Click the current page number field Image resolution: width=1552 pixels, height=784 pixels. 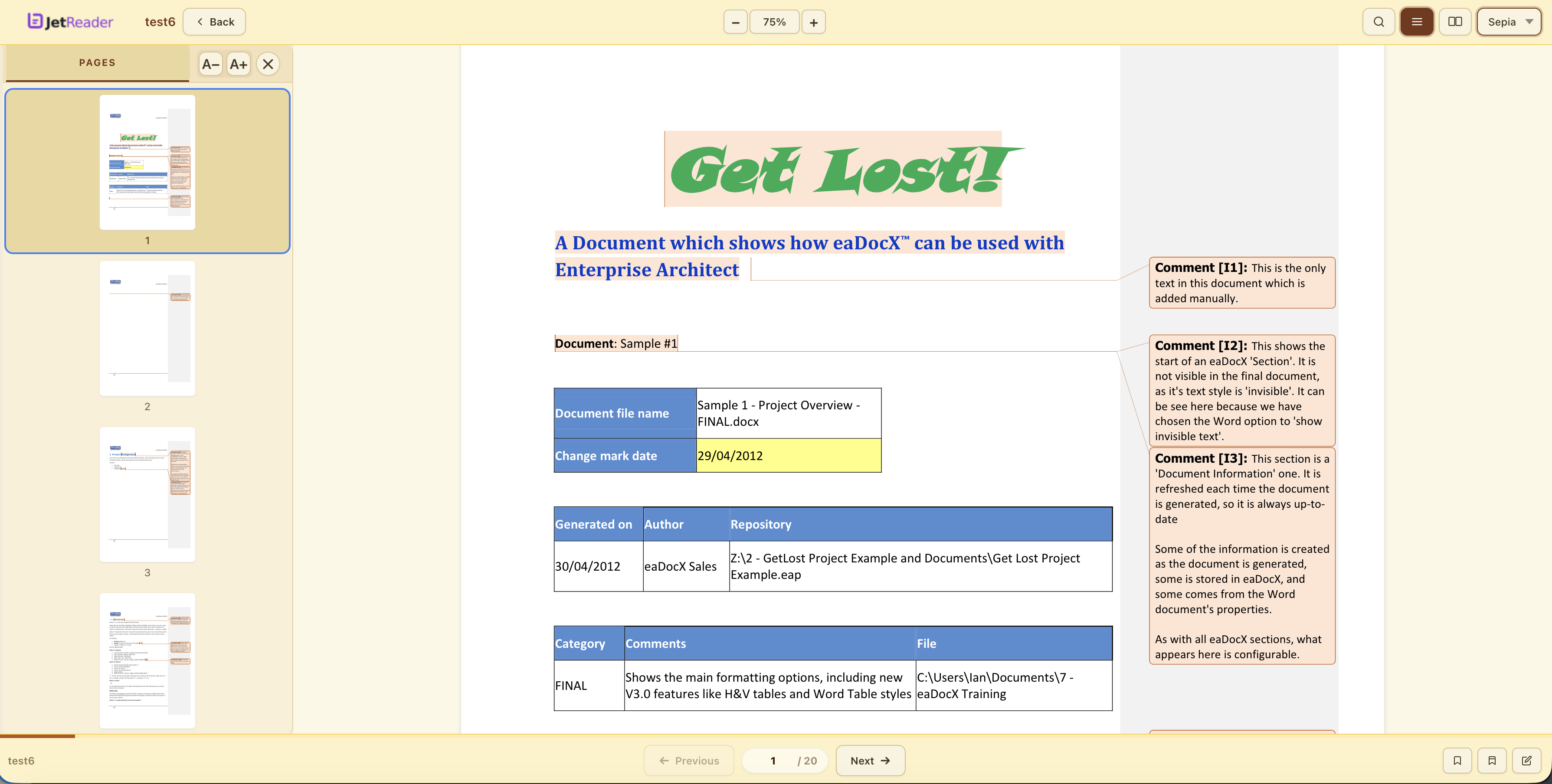click(x=773, y=761)
